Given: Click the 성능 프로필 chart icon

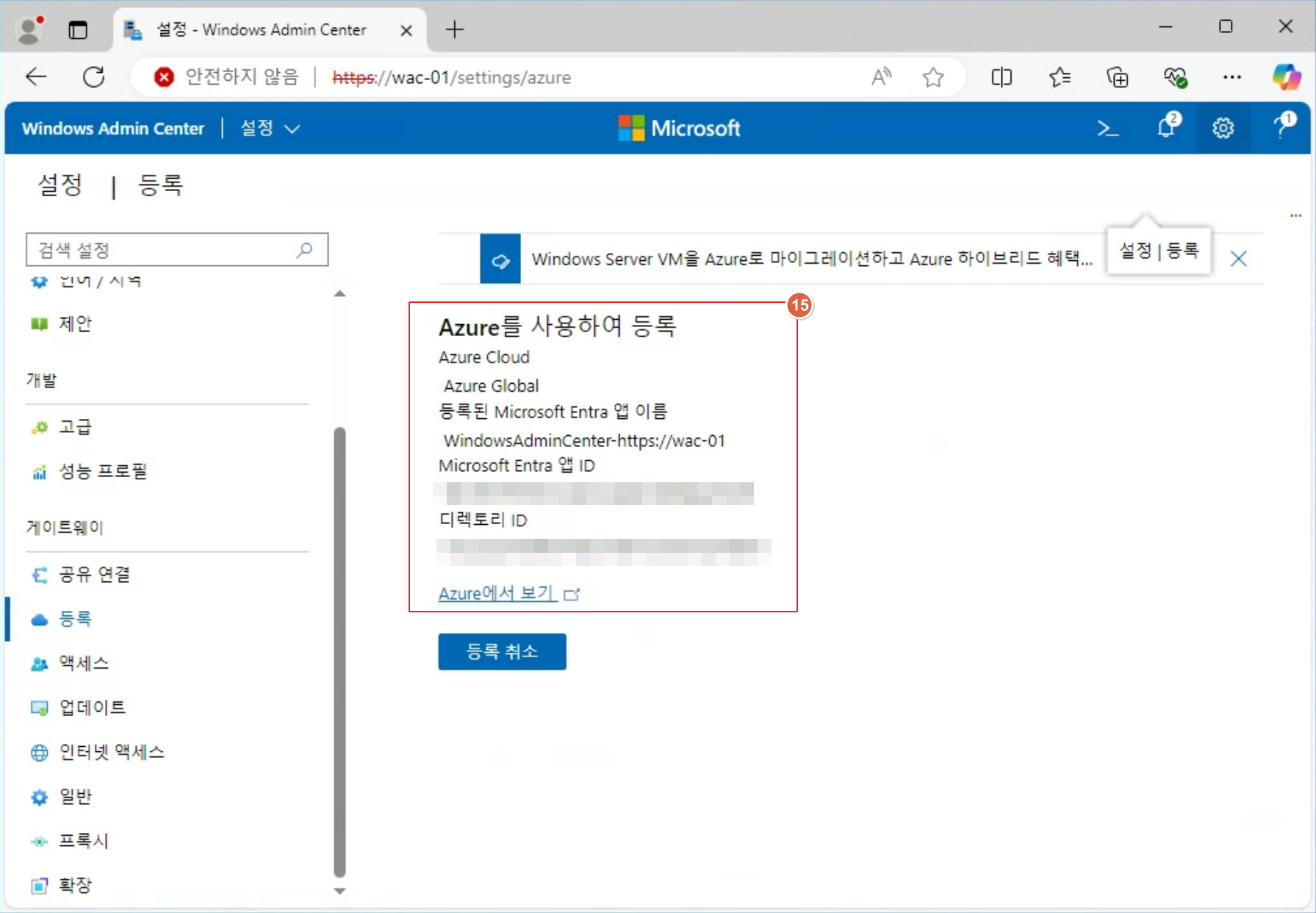Looking at the screenshot, I should [39, 472].
